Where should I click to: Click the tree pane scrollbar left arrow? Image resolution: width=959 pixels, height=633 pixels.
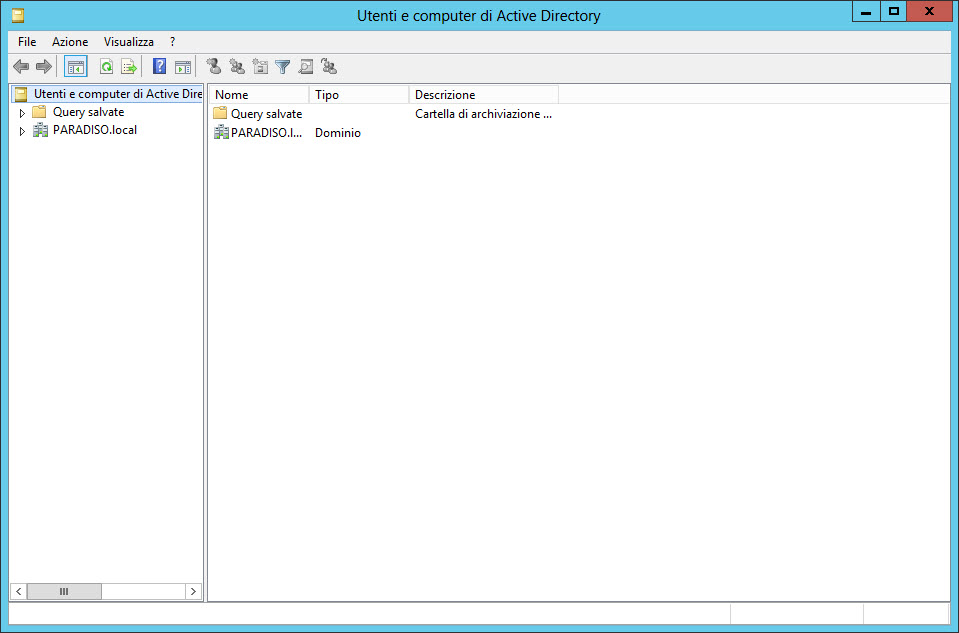pos(19,591)
